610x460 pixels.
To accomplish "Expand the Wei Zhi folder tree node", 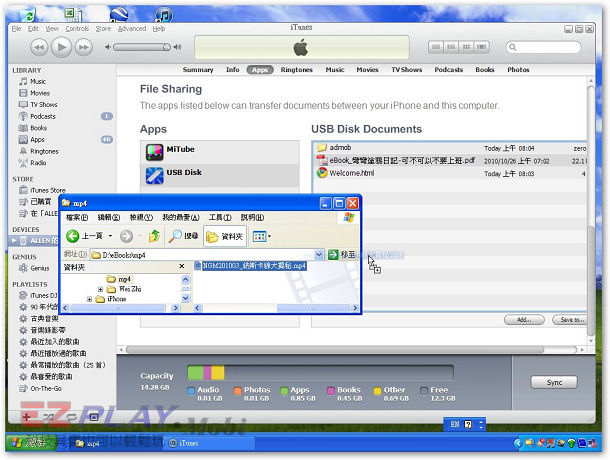I will [x=100, y=289].
